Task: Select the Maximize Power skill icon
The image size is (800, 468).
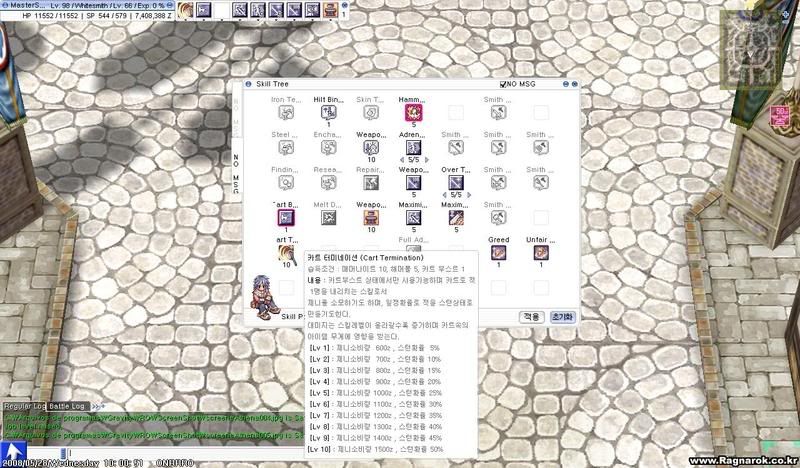Action: click(x=413, y=218)
